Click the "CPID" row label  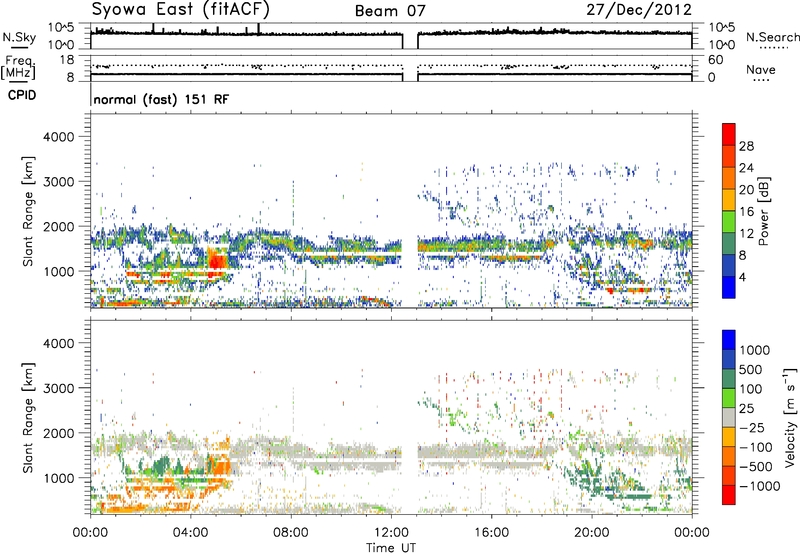click(x=22, y=95)
